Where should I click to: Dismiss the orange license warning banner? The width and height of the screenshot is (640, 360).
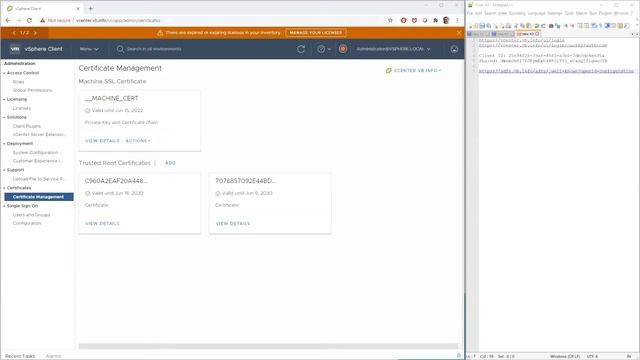[459, 33]
